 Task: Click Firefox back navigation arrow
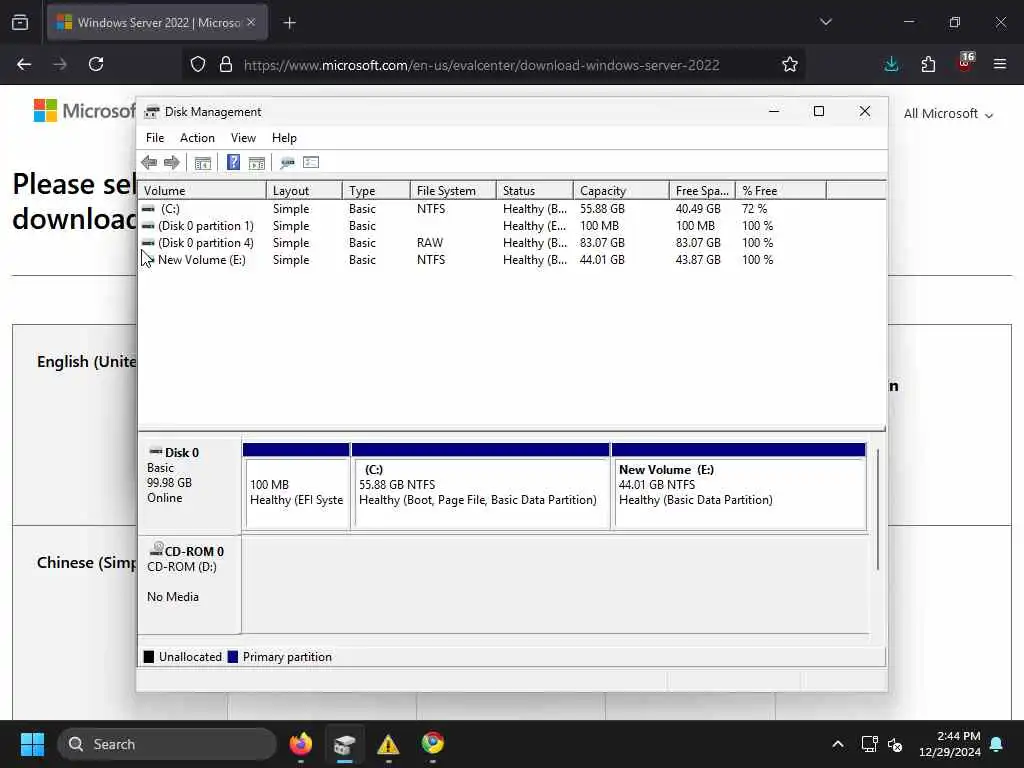click(x=24, y=65)
